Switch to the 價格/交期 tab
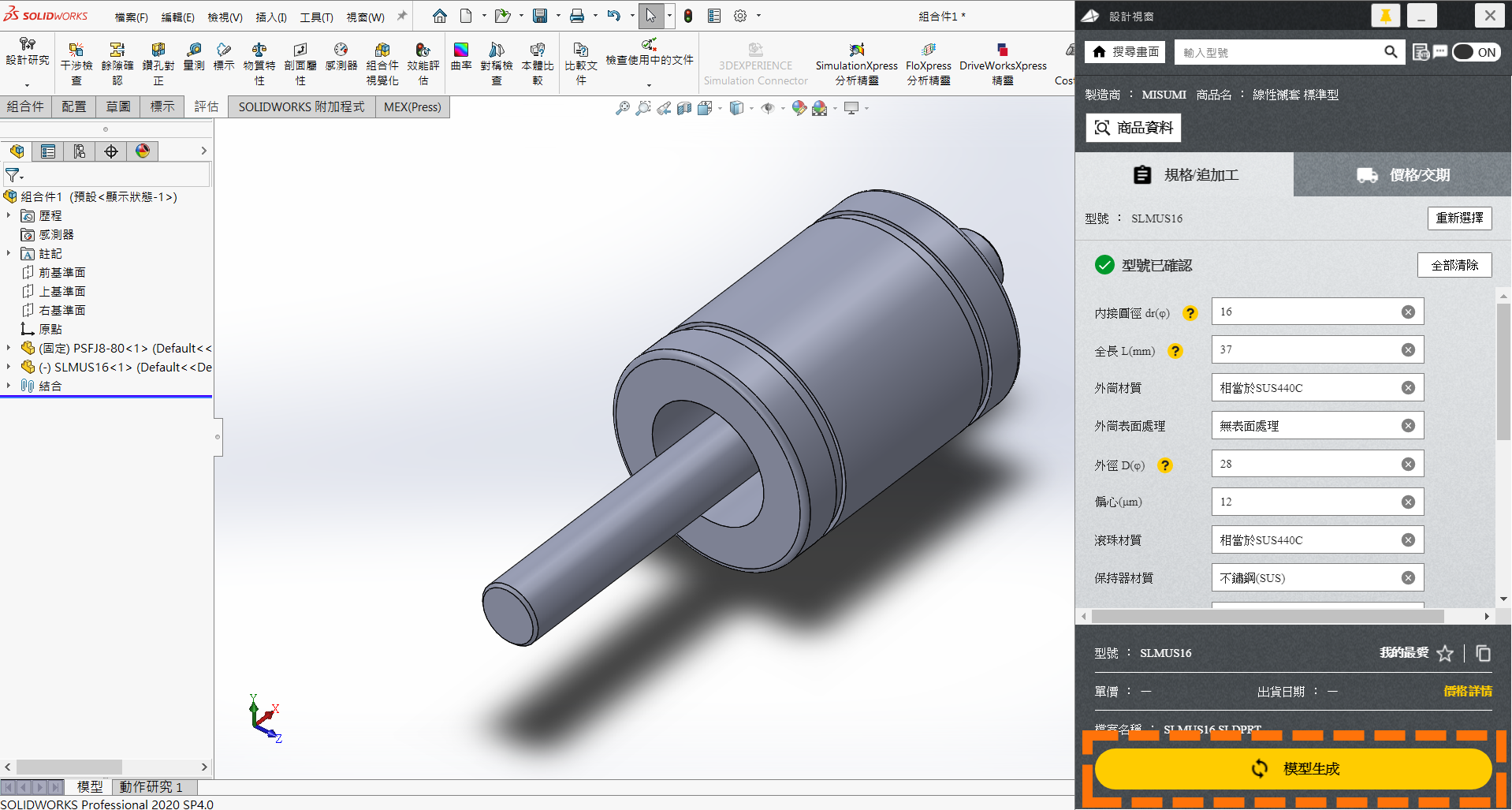The image size is (1512, 810). coord(1402,175)
